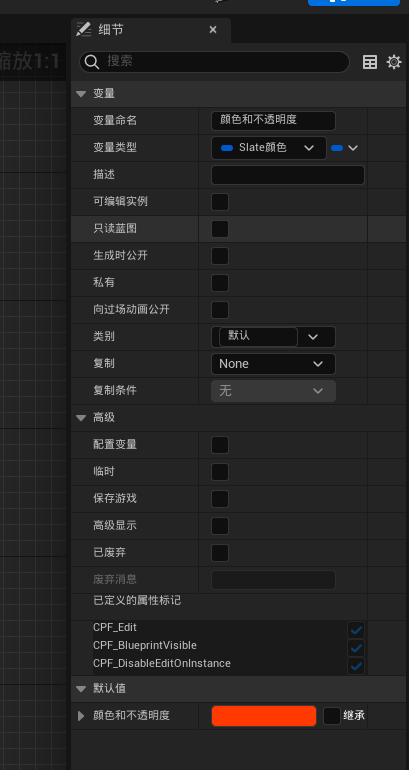The height and width of the screenshot is (770, 409).
Task: Open the 复制 None dropdown
Action: click(273, 364)
